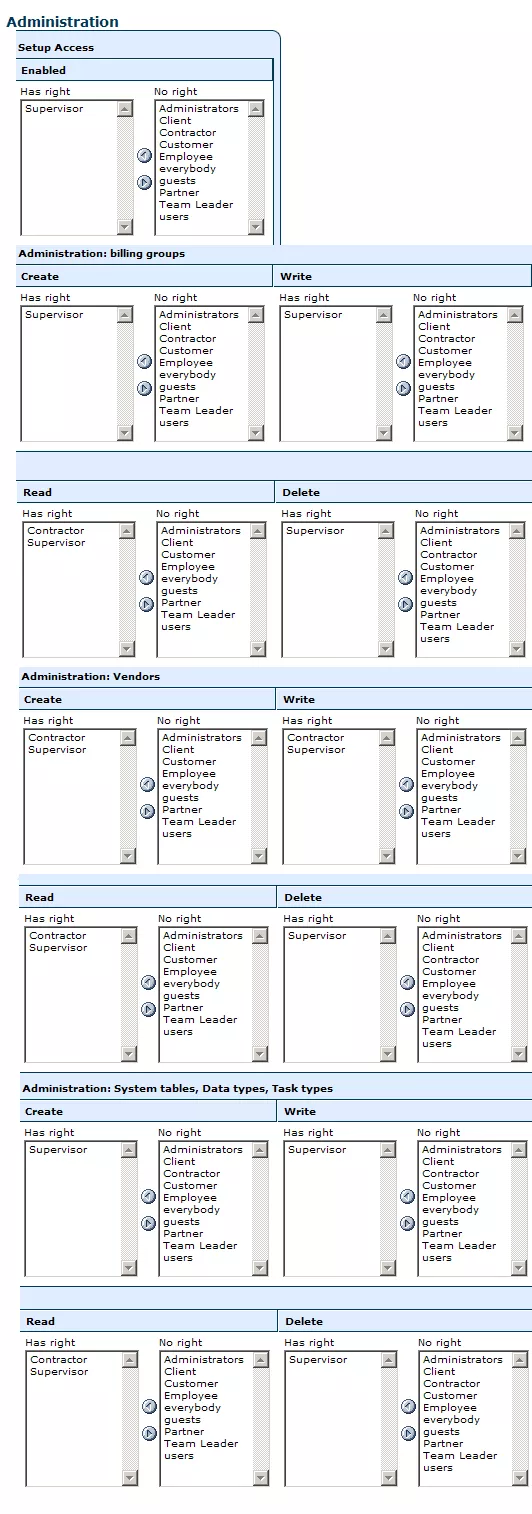Click left arrow icon in Setup Access Enabled
The width and height of the screenshot is (532, 1514).
pyautogui.click(x=144, y=155)
